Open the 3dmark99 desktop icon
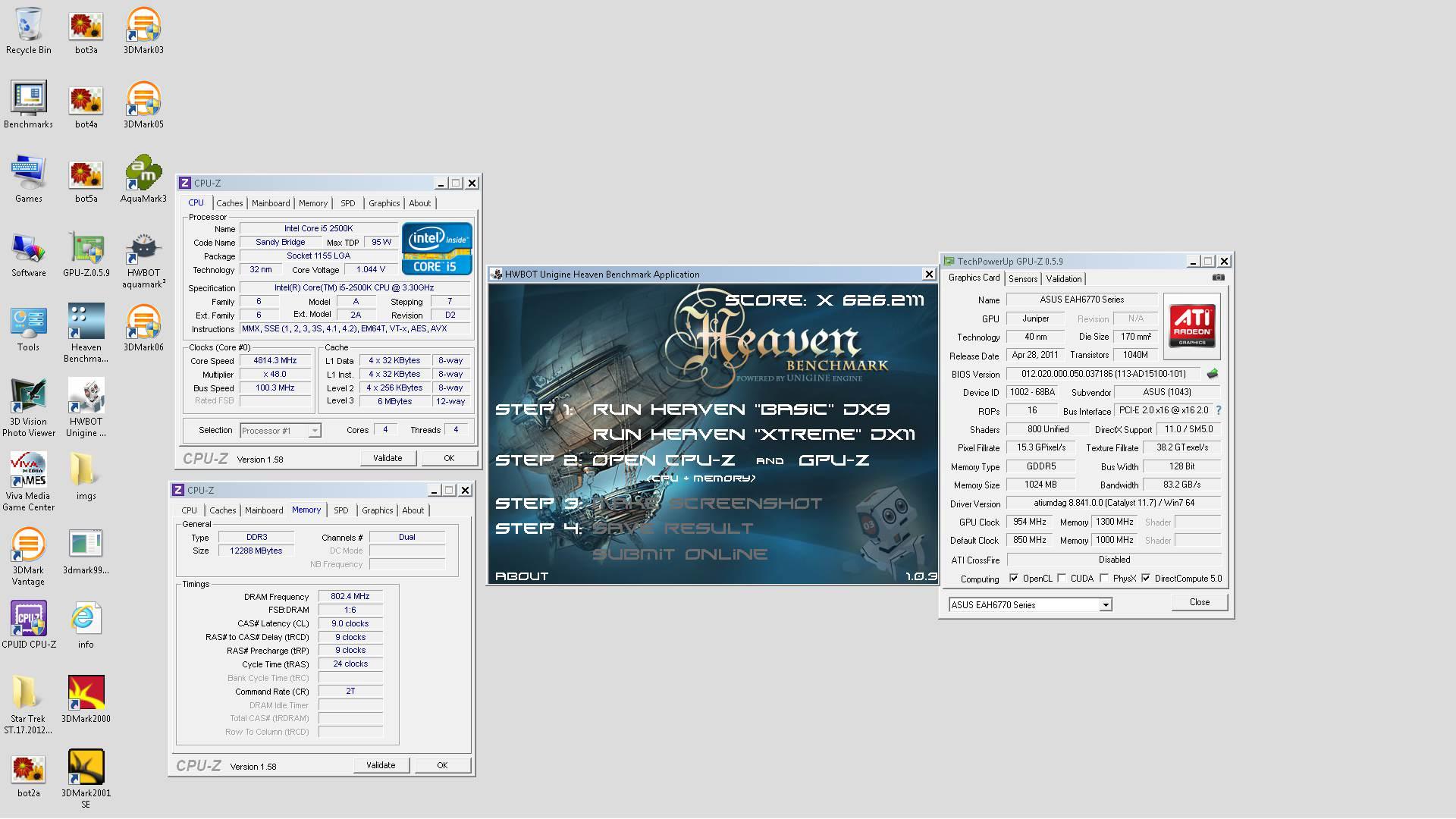 [x=86, y=551]
